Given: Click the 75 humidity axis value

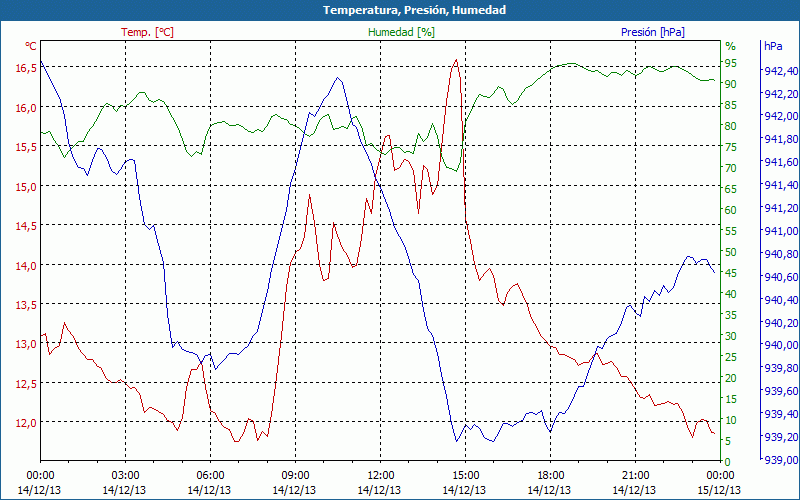Looking at the screenshot, I should [731, 147].
